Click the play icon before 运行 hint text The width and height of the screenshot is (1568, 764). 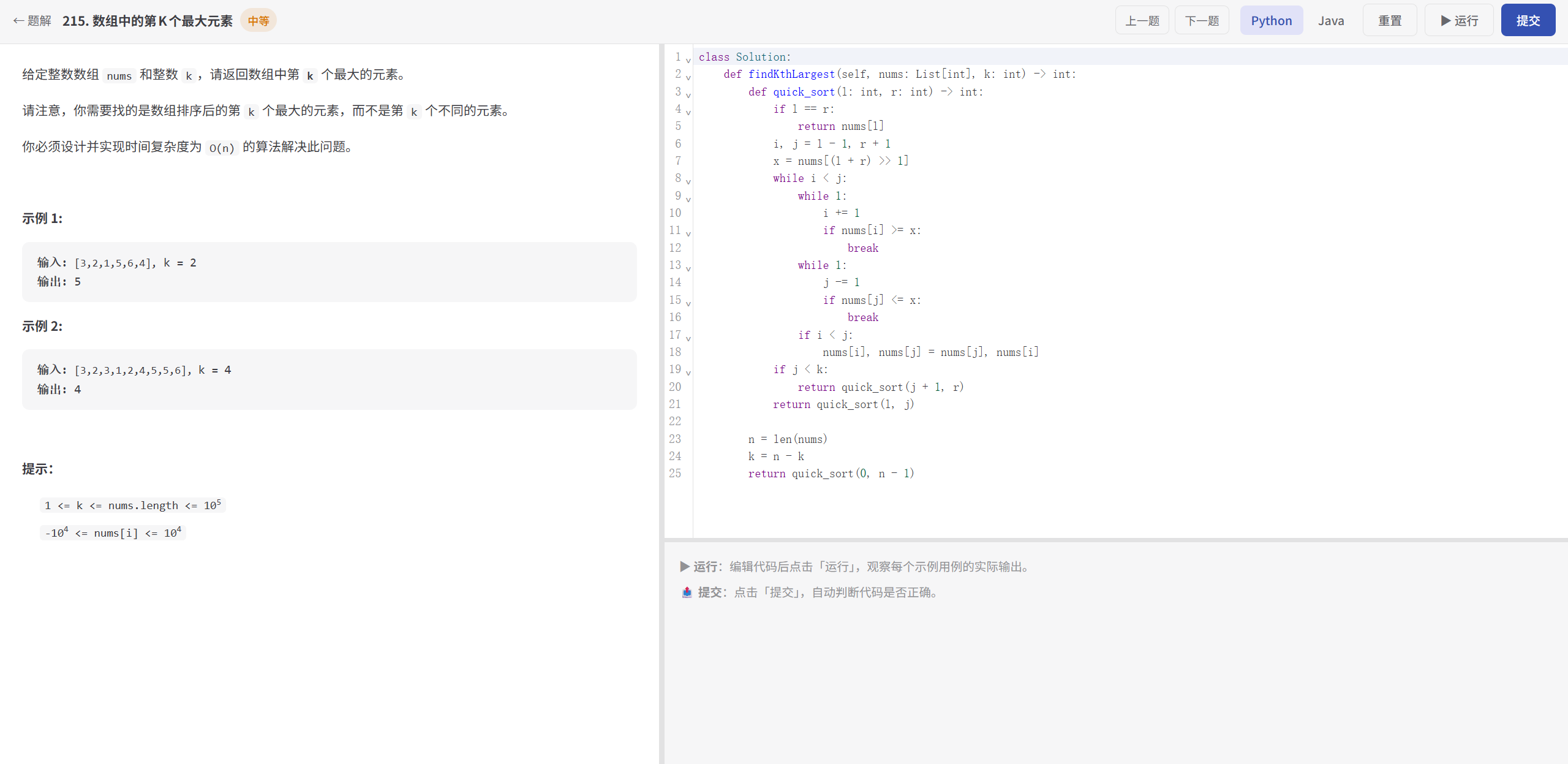(x=685, y=567)
